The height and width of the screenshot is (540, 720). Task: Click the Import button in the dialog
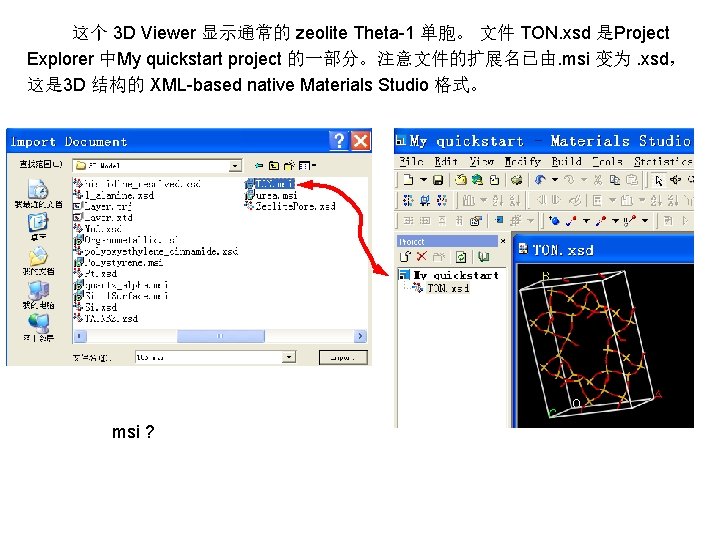point(343,357)
